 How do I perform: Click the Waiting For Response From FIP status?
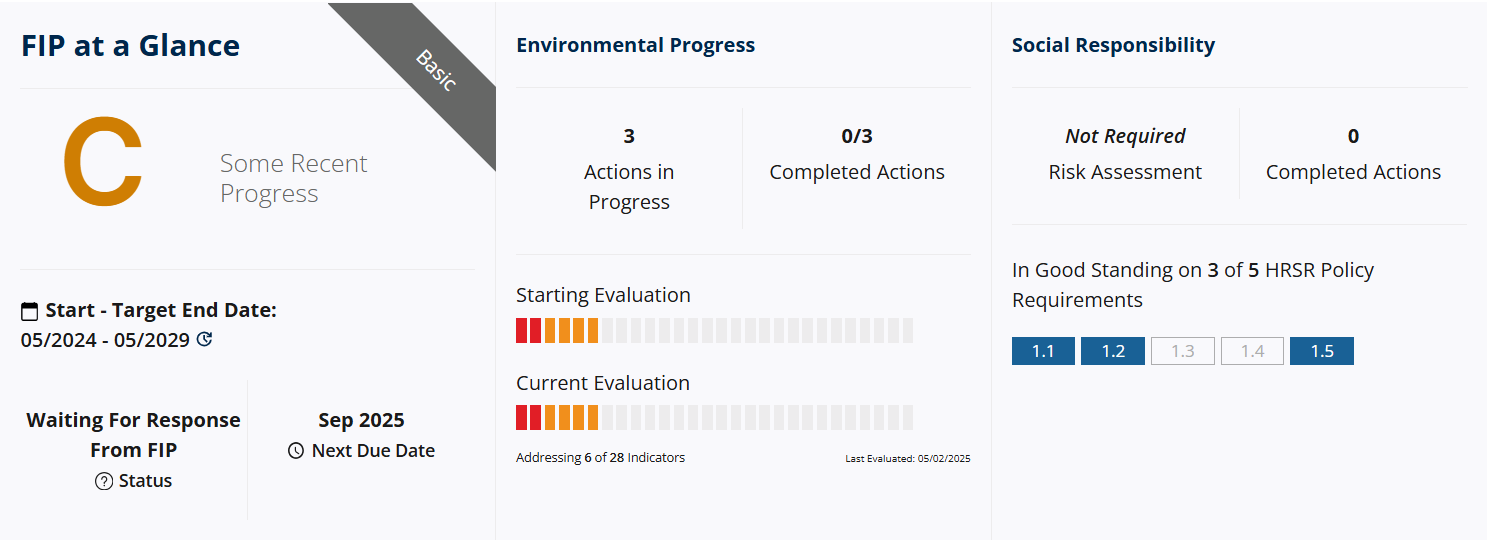tap(133, 434)
